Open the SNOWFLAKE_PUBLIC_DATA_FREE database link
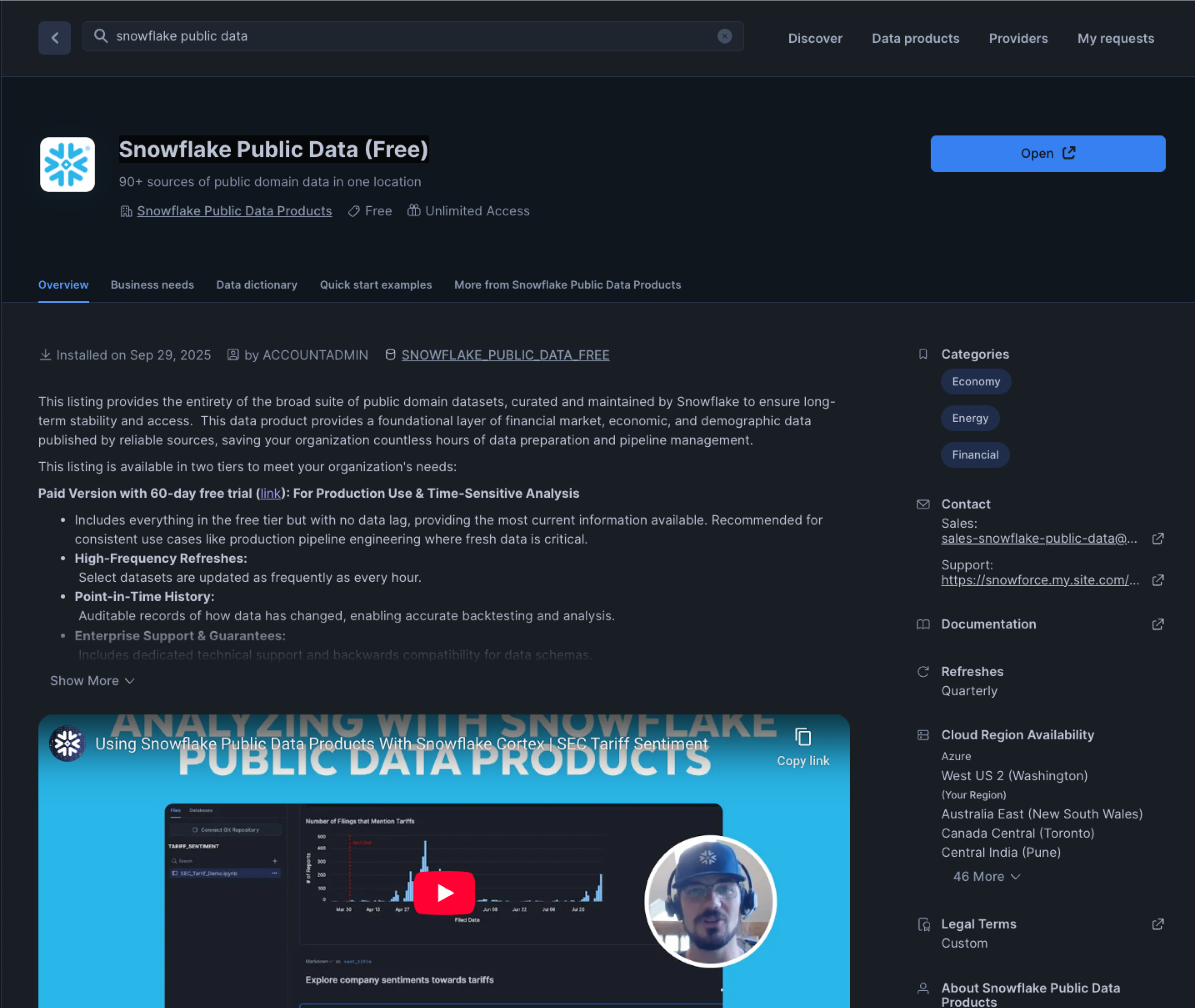This screenshot has width=1195, height=1008. [x=505, y=355]
